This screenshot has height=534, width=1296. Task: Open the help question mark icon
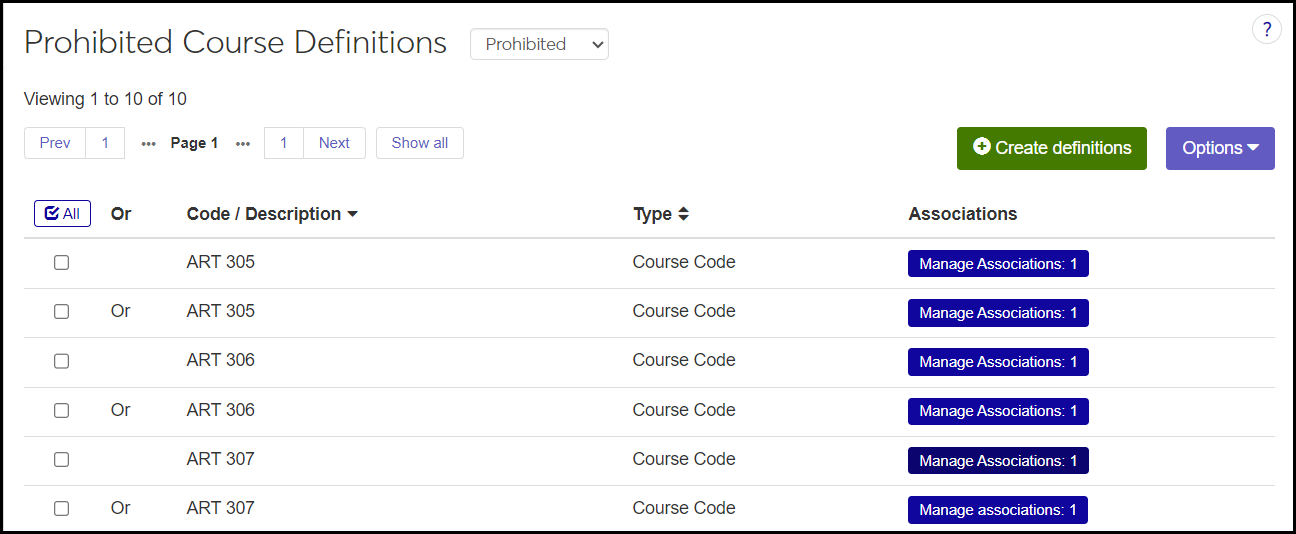1266,29
